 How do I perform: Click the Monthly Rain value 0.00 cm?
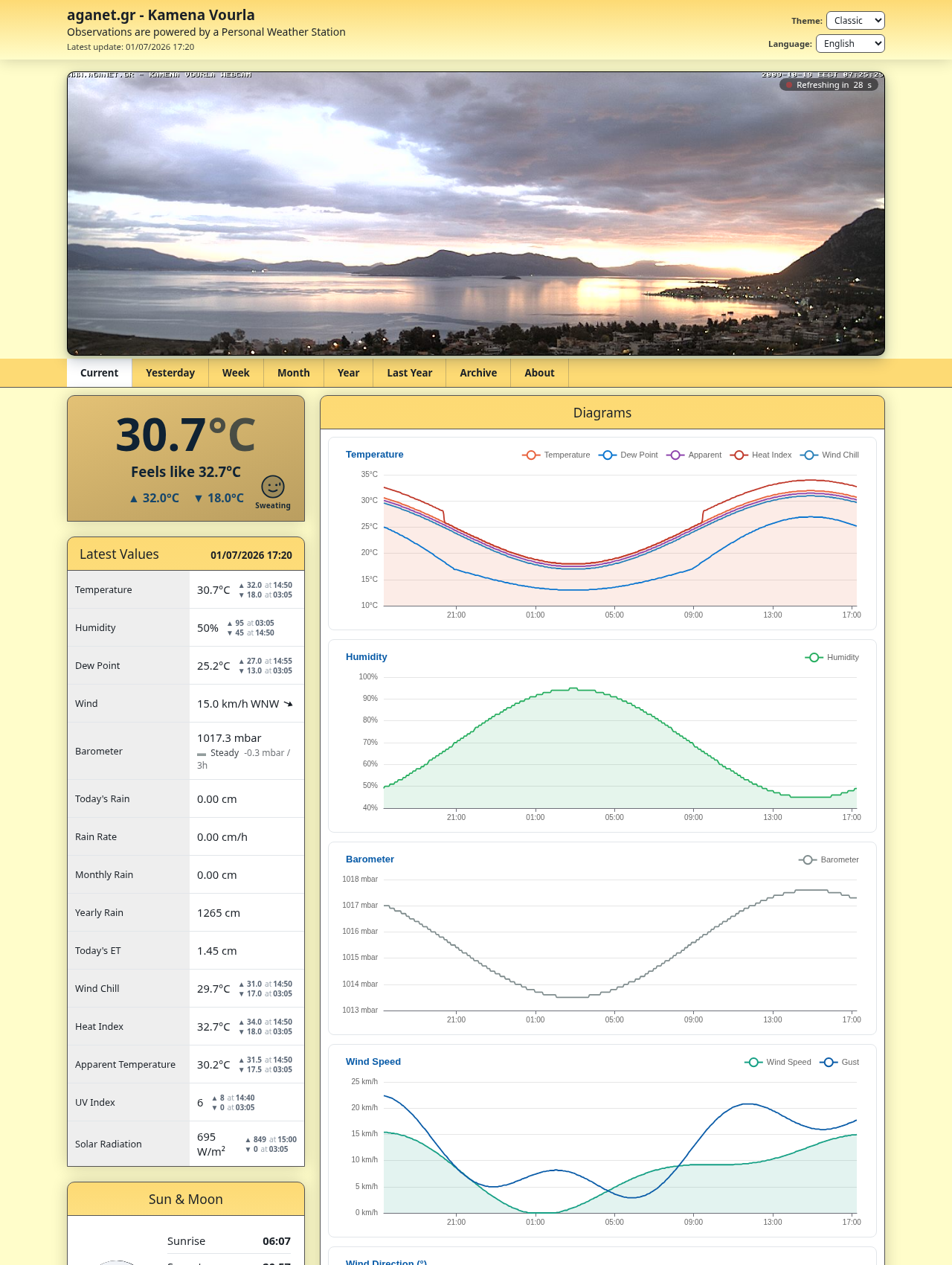(217, 875)
